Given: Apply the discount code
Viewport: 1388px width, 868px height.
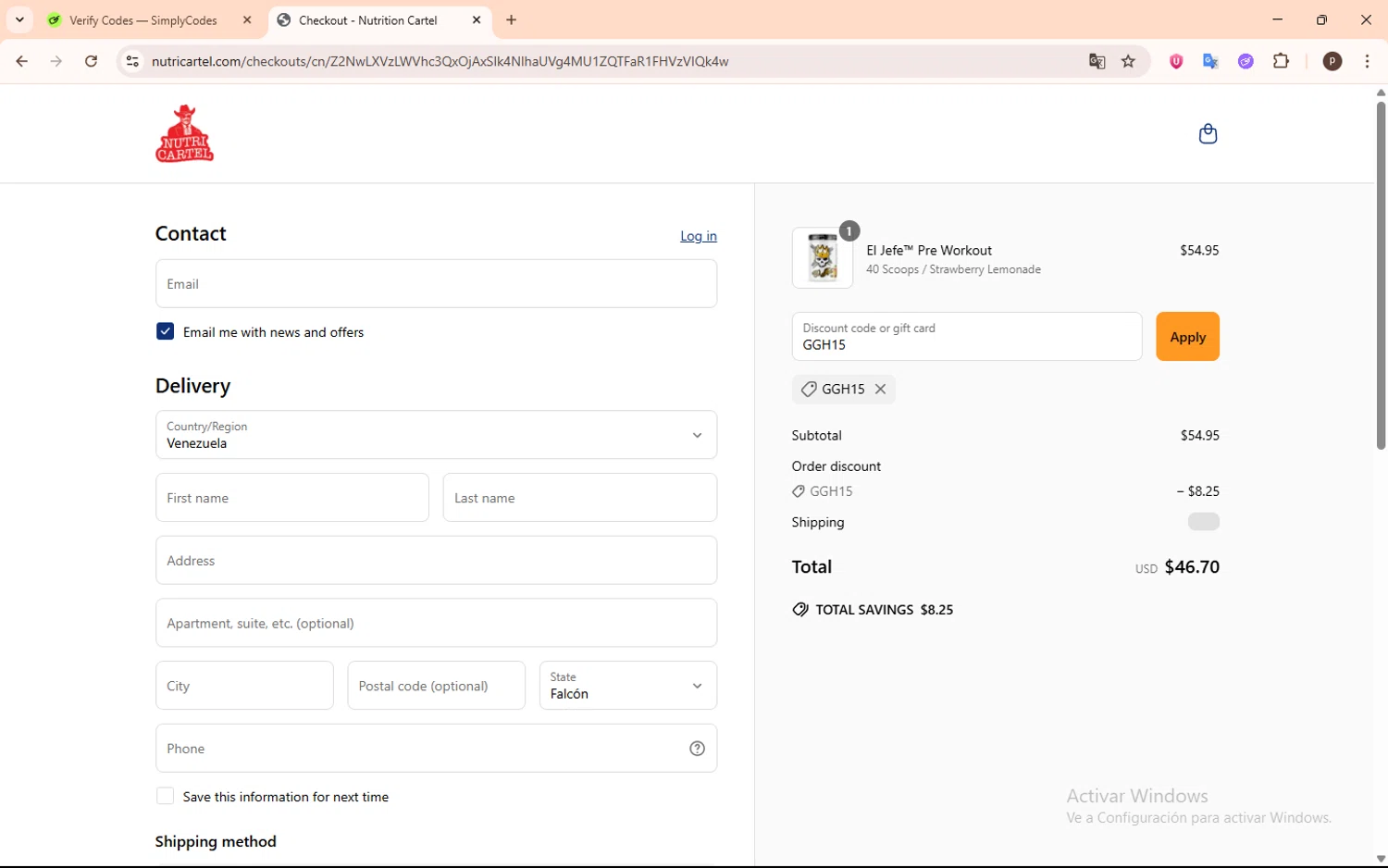Looking at the screenshot, I should pyautogui.click(x=1187, y=337).
